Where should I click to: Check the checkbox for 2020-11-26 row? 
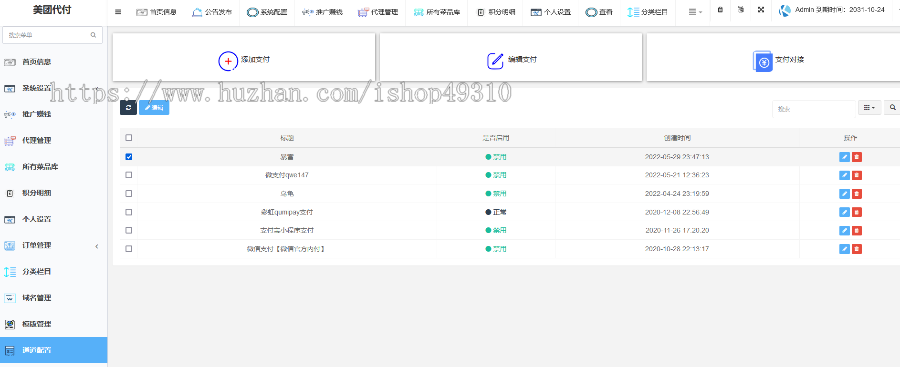coord(129,230)
